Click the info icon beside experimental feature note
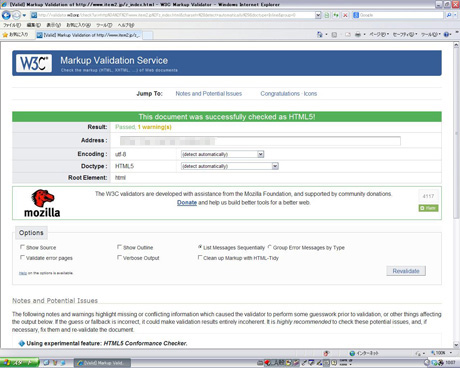 pyautogui.click(x=22, y=343)
